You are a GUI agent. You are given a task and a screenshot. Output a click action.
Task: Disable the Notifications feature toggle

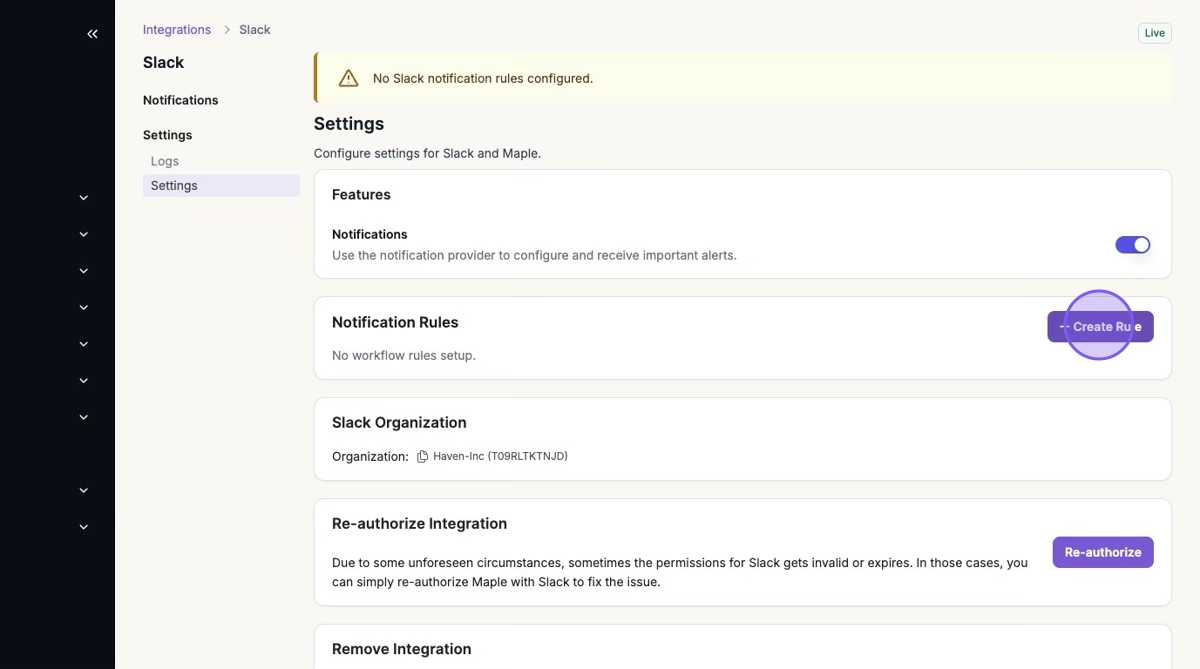(x=1132, y=245)
